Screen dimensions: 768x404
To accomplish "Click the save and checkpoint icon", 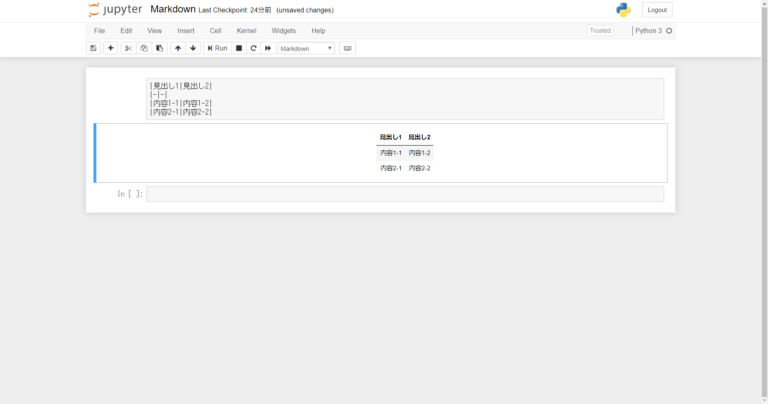I will [x=93, y=48].
